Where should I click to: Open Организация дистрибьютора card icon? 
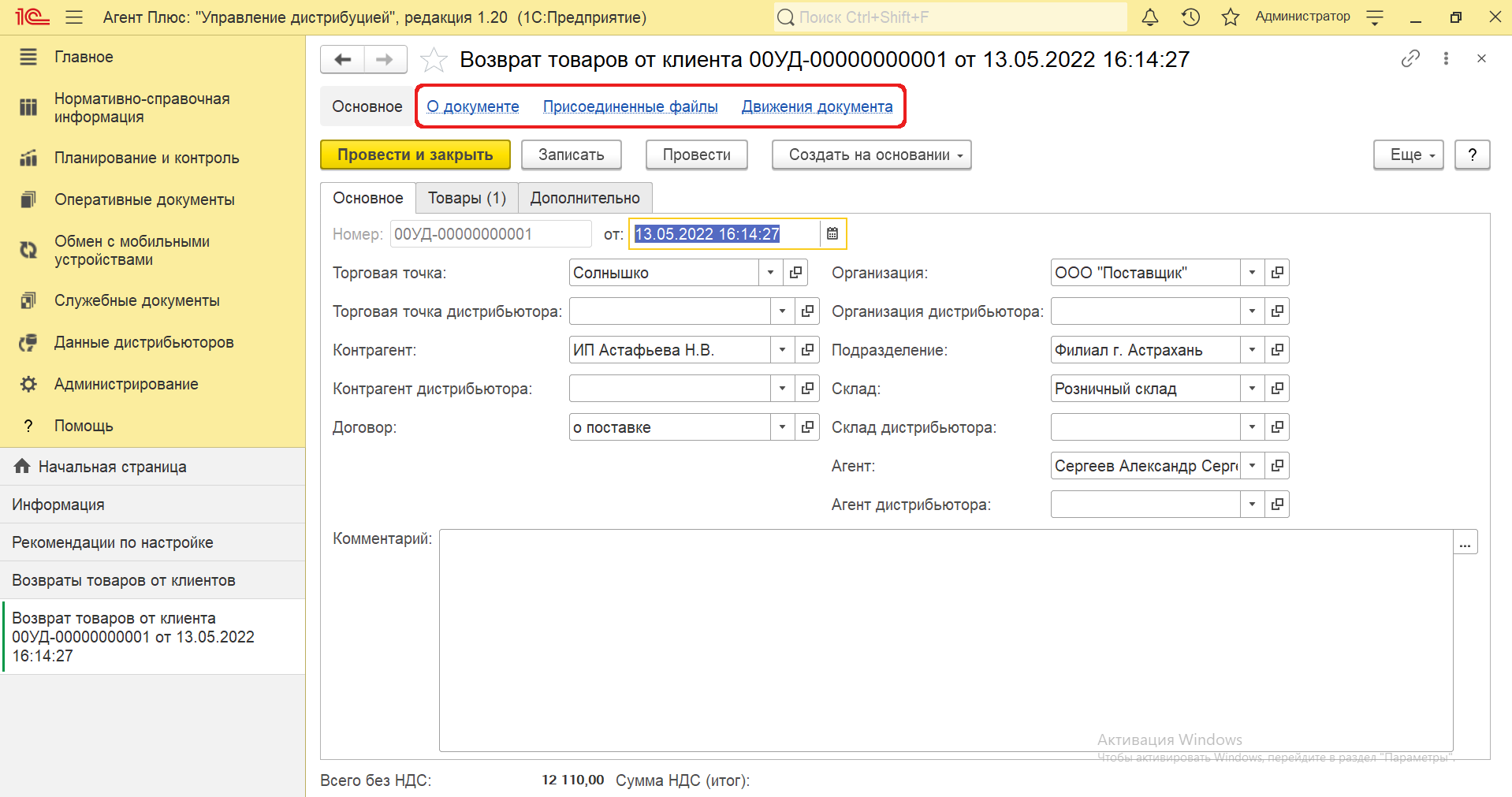tap(1277, 311)
